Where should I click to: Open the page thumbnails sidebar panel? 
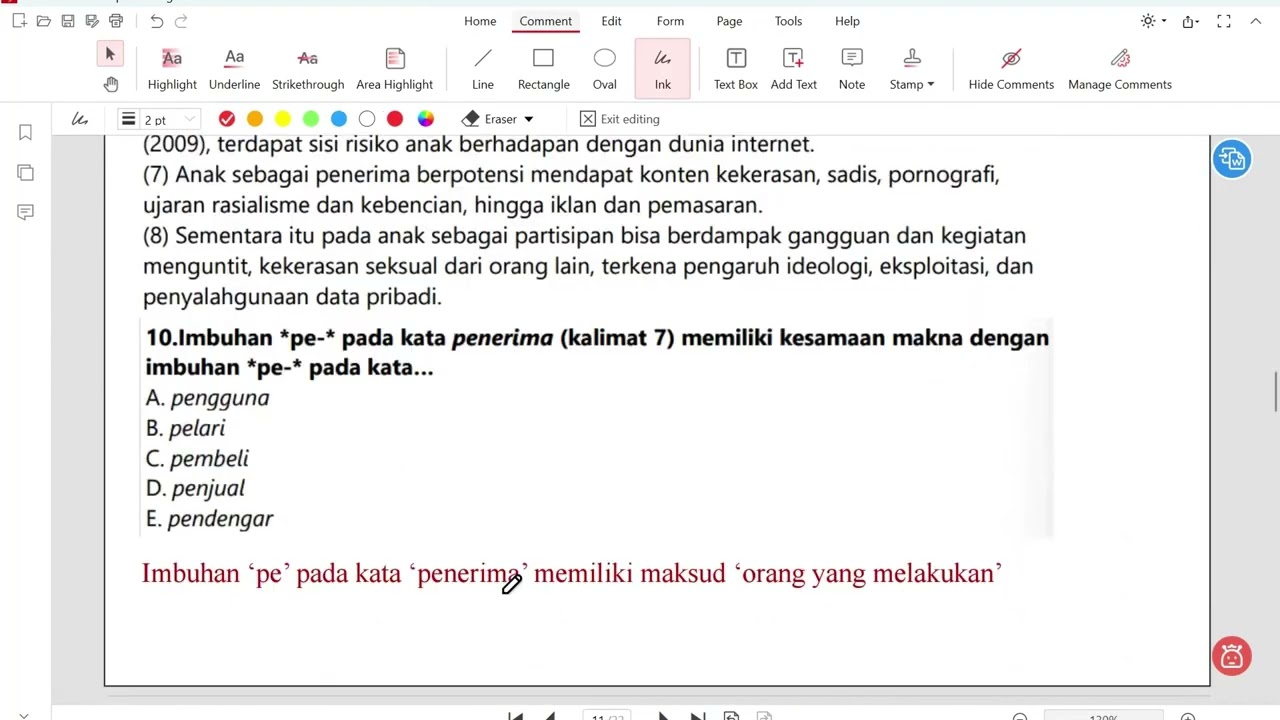pos(26,172)
